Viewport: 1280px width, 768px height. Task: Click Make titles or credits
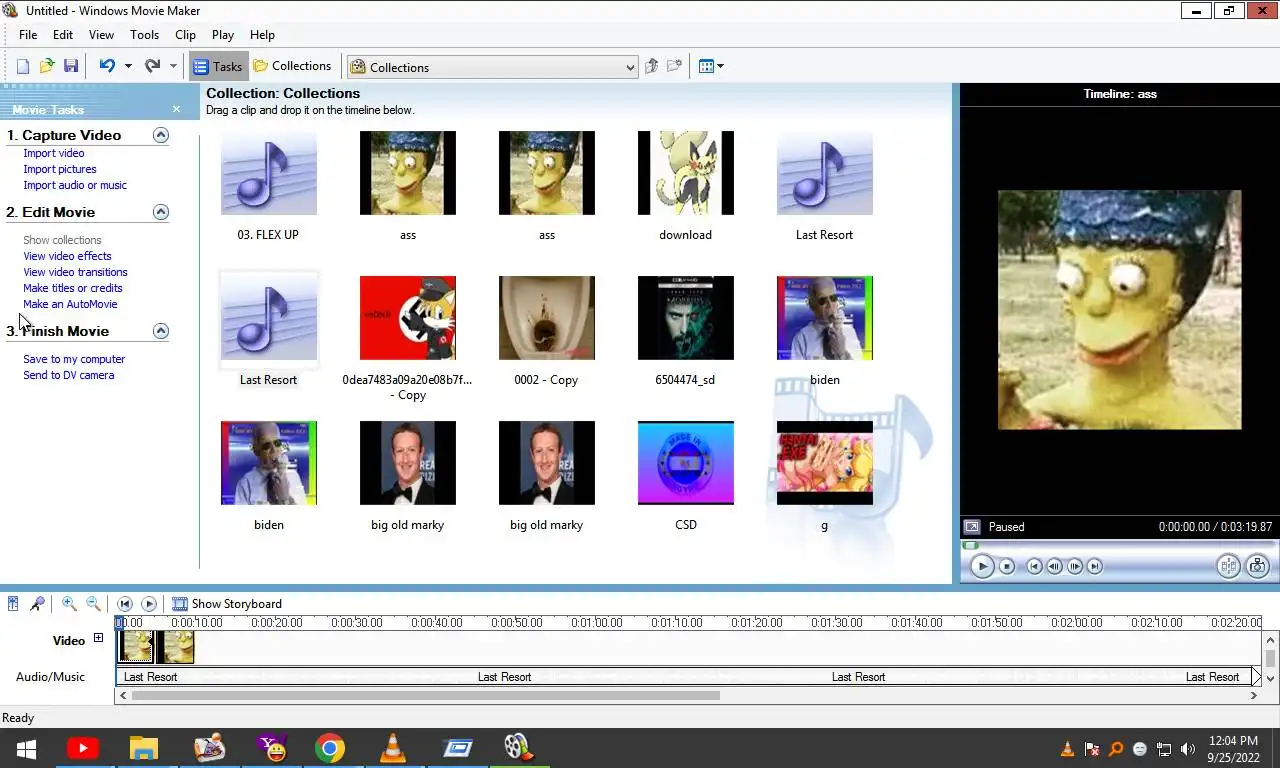point(73,288)
